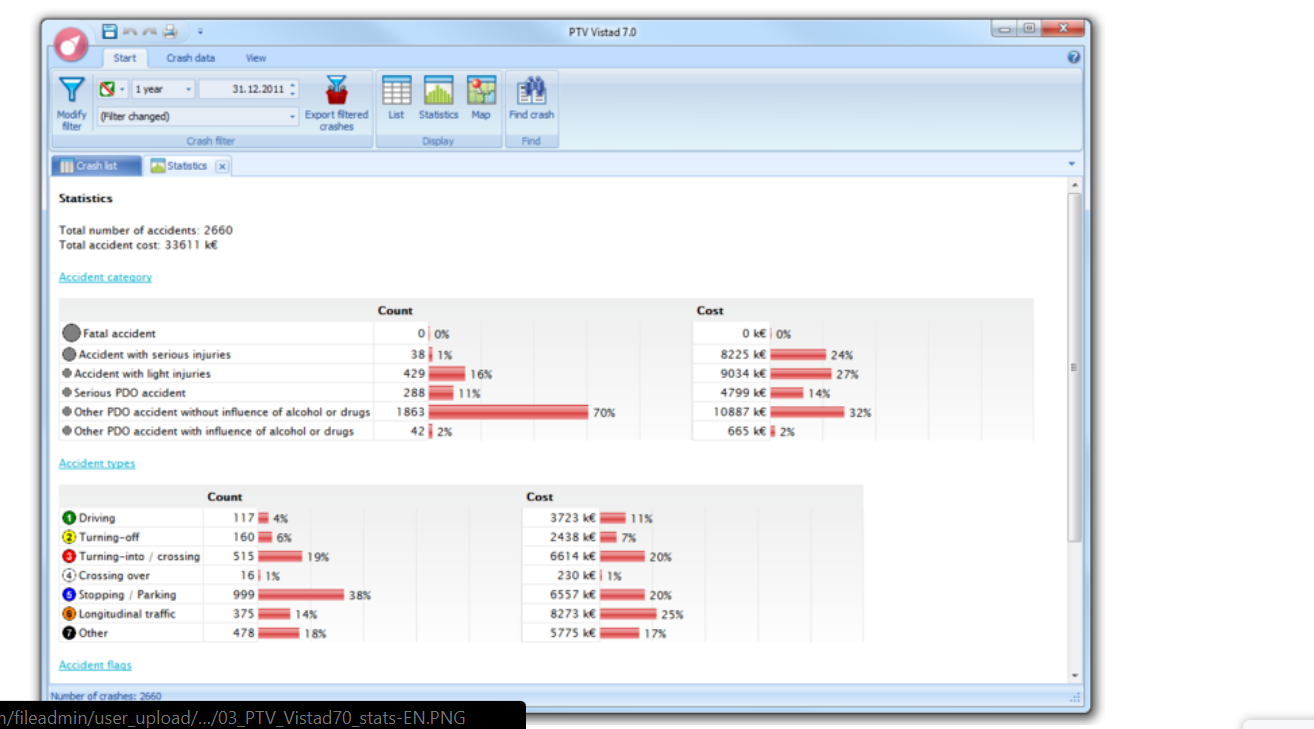1314x729 pixels.
Task: Click the count value 1863
Action: pyautogui.click(x=410, y=412)
